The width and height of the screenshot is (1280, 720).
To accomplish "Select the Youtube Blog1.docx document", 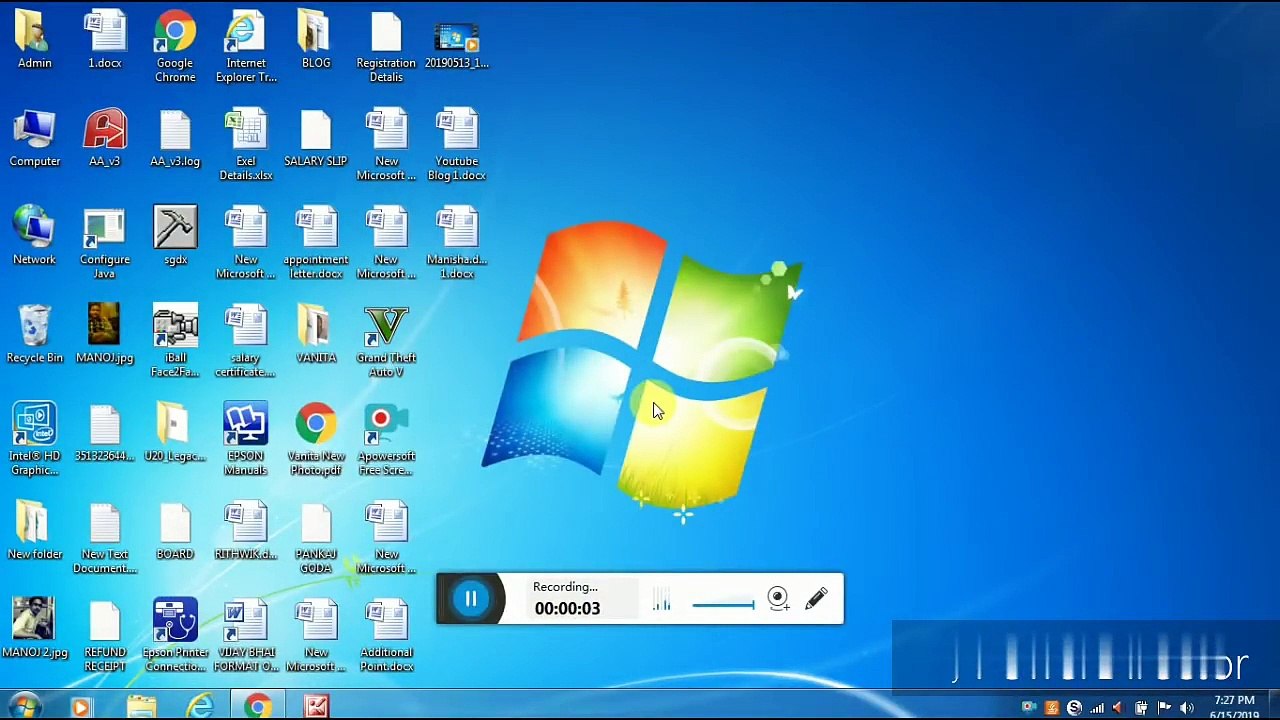I will pos(457,145).
